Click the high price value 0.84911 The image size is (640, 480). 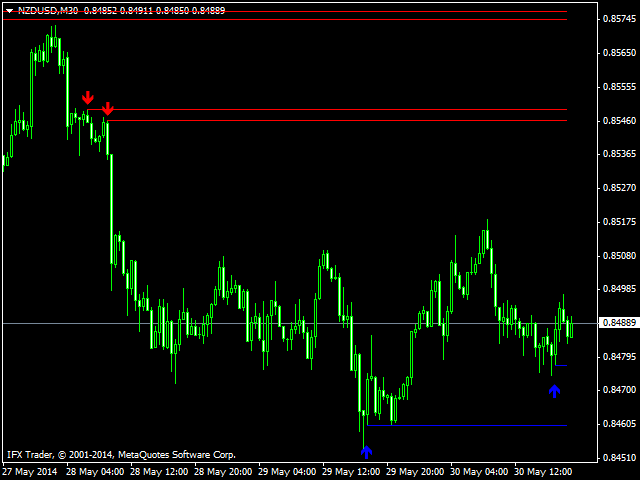click(136, 11)
